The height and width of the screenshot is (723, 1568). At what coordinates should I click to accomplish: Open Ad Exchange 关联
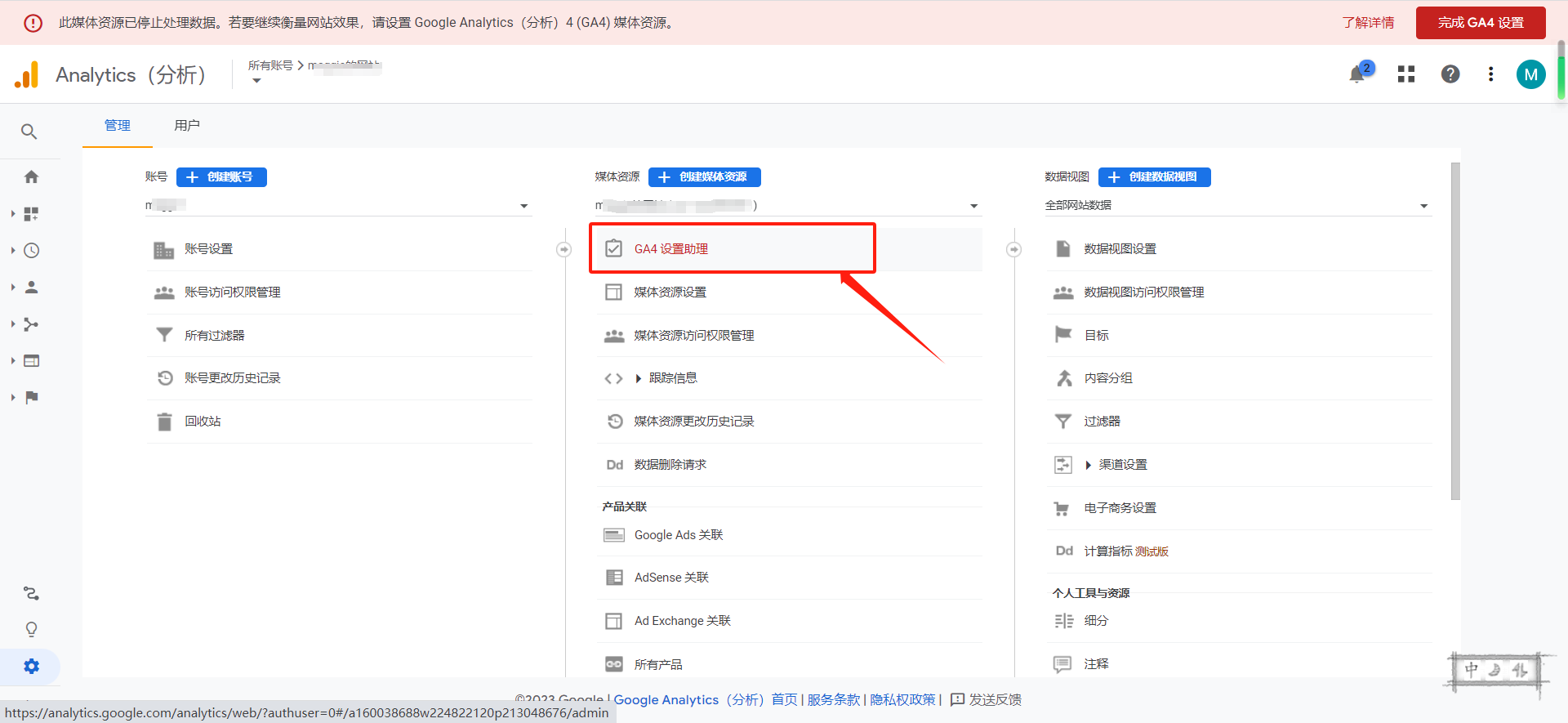point(789,621)
